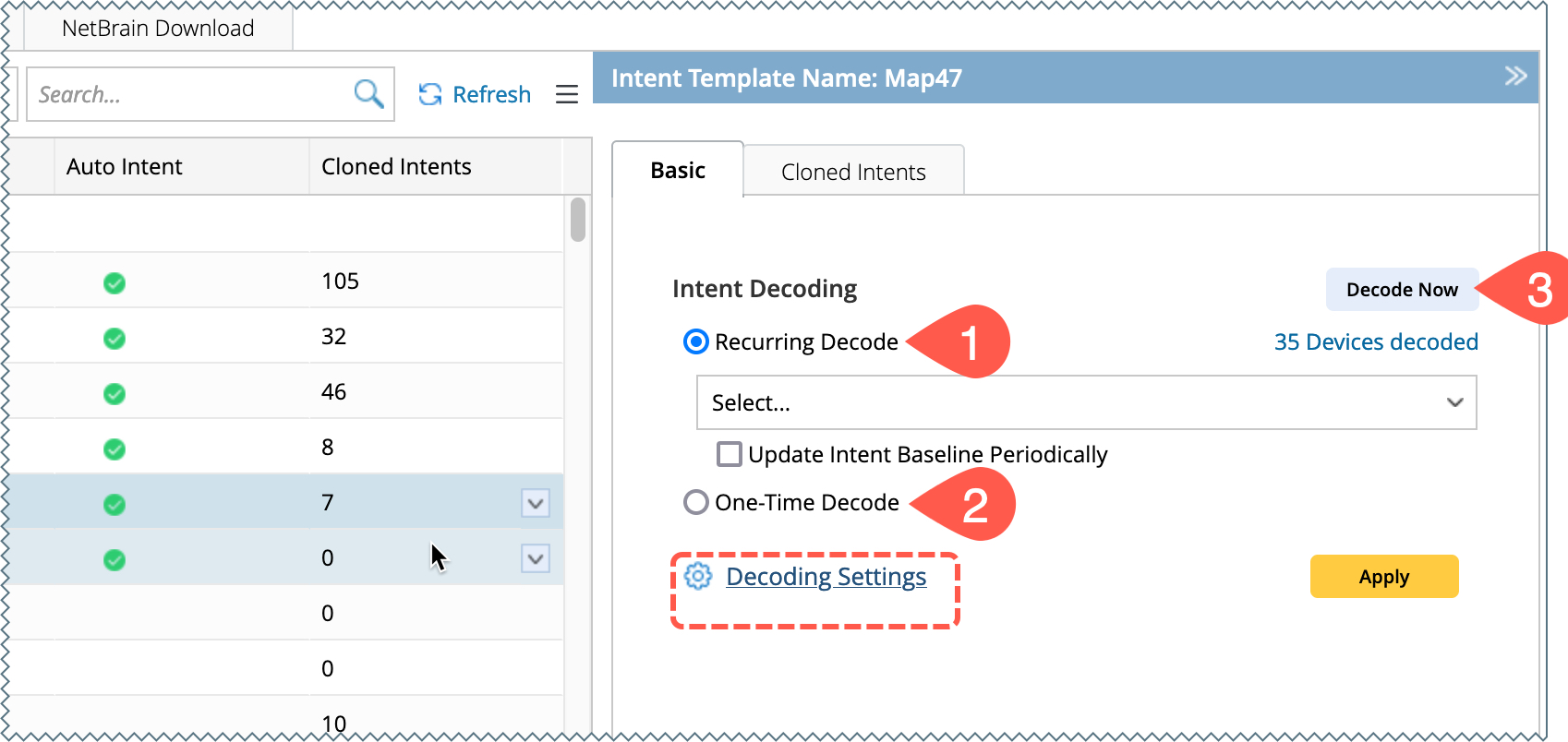This screenshot has width=1568, height=742.
Task: Click green check in row with 105
Action: click(x=115, y=282)
